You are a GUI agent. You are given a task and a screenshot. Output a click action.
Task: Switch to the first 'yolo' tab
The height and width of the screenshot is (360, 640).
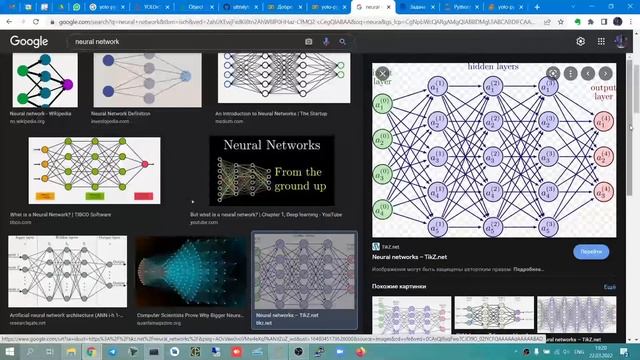click(107, 7)
